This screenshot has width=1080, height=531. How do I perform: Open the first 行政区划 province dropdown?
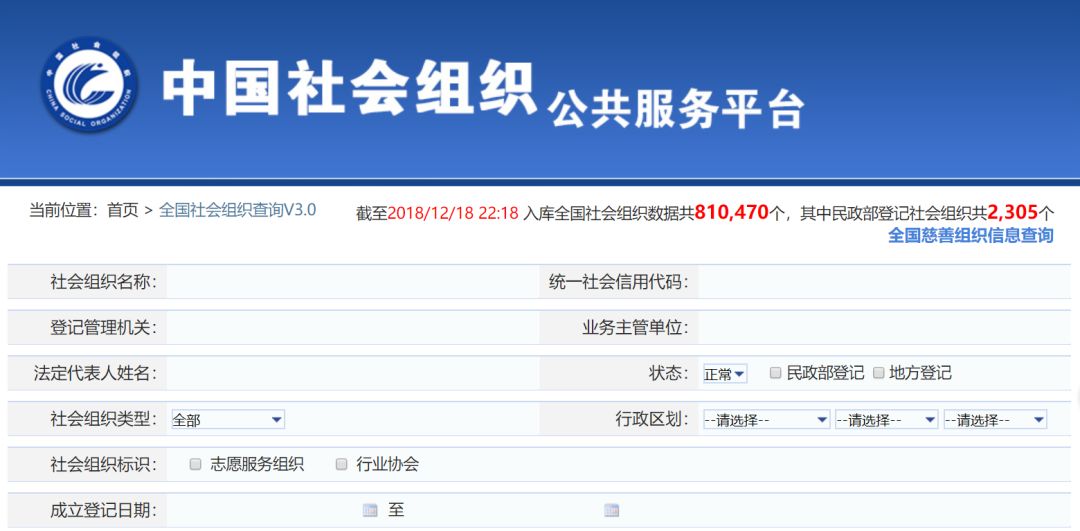[766, 420]
